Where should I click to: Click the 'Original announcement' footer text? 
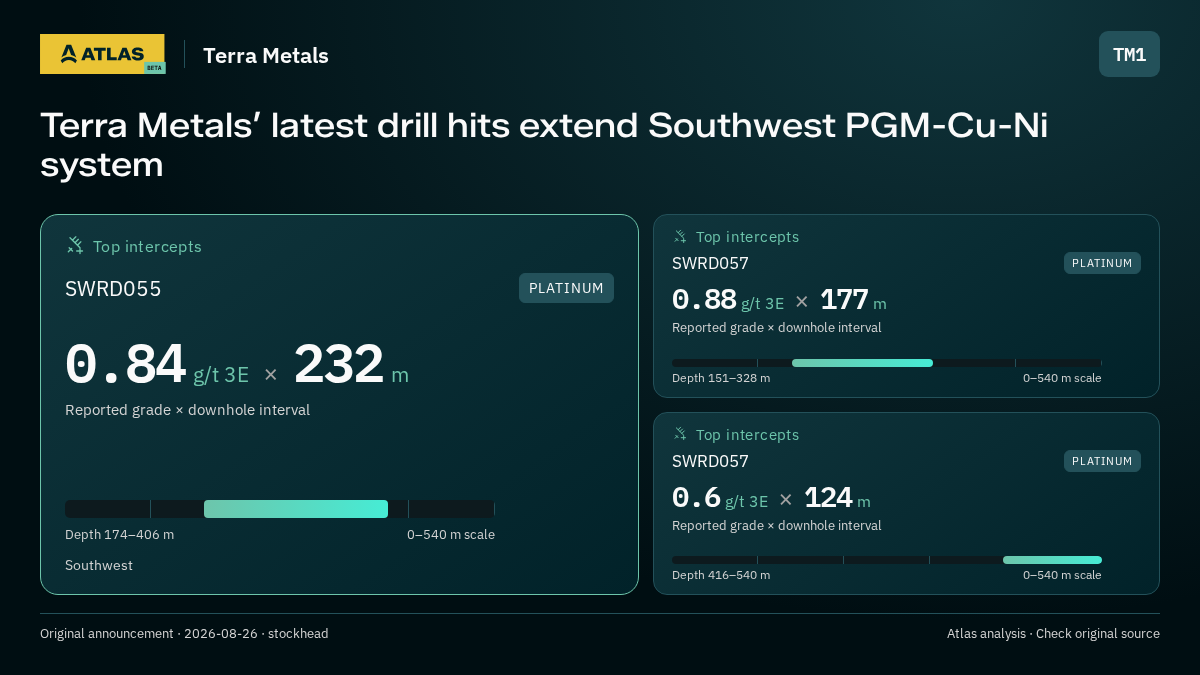pyautogui.click(x=184, y=634)
